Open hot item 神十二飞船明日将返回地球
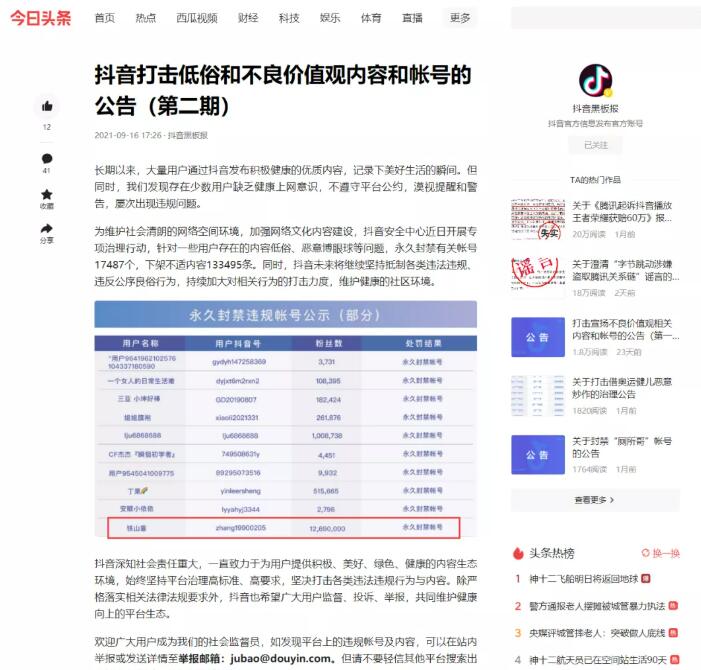The width and height of the screenshot is (701, 670). 584,579
